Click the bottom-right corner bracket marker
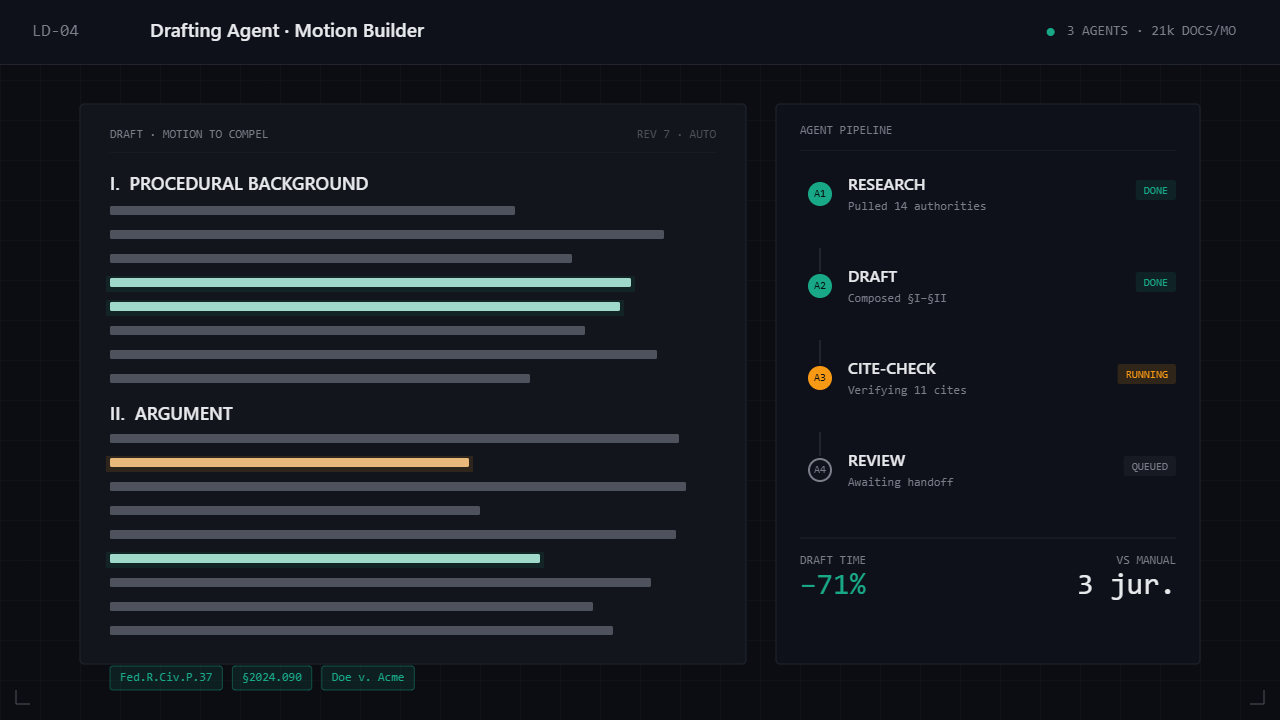1280x720 pixels. (1258, 697)
